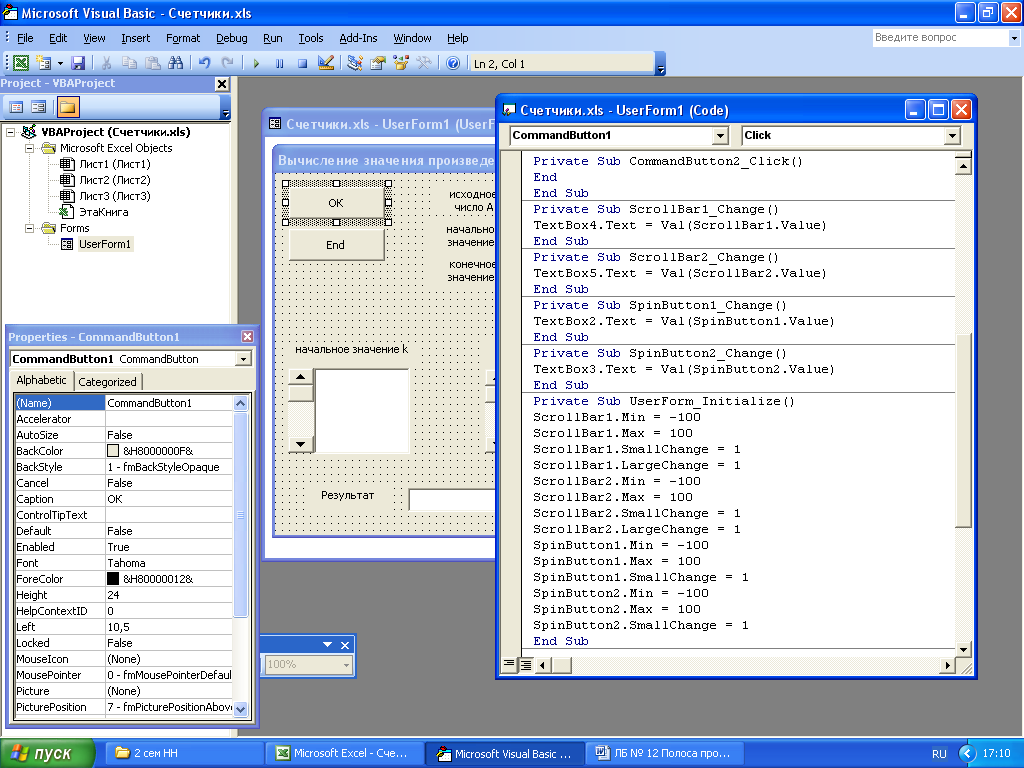Click the Insert UserForm toolbar icon
Screen dimensions: 1024x768
coord(44,63)
